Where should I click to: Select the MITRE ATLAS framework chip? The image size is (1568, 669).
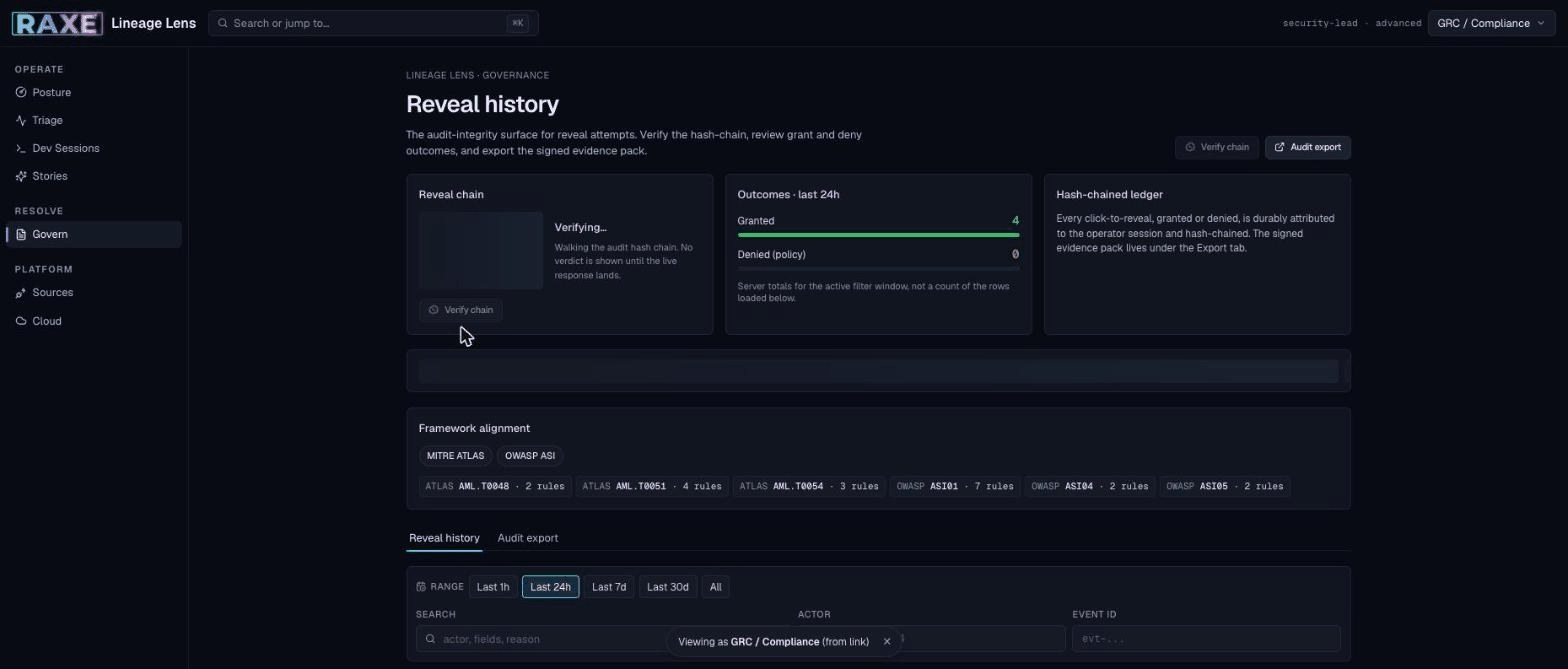click(x=455, y=456)
